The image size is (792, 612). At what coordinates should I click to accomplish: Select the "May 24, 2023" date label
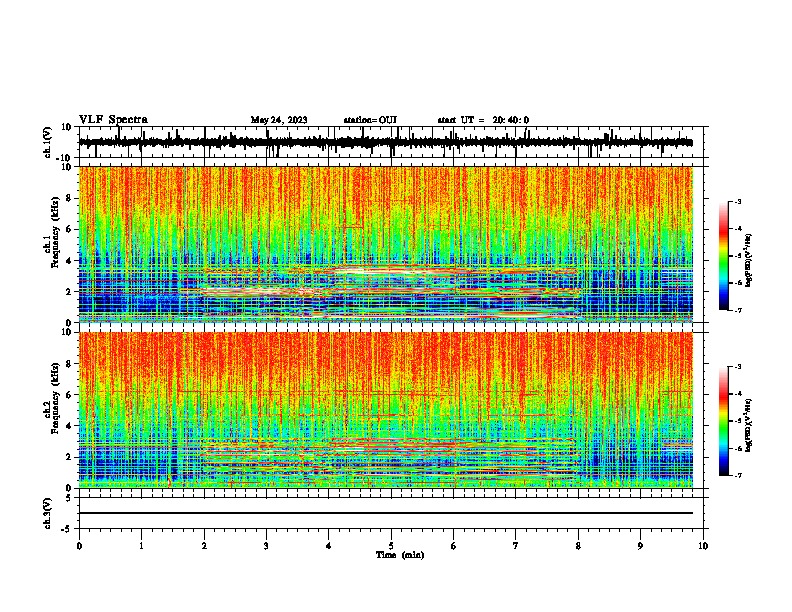(x=279, y=120)
